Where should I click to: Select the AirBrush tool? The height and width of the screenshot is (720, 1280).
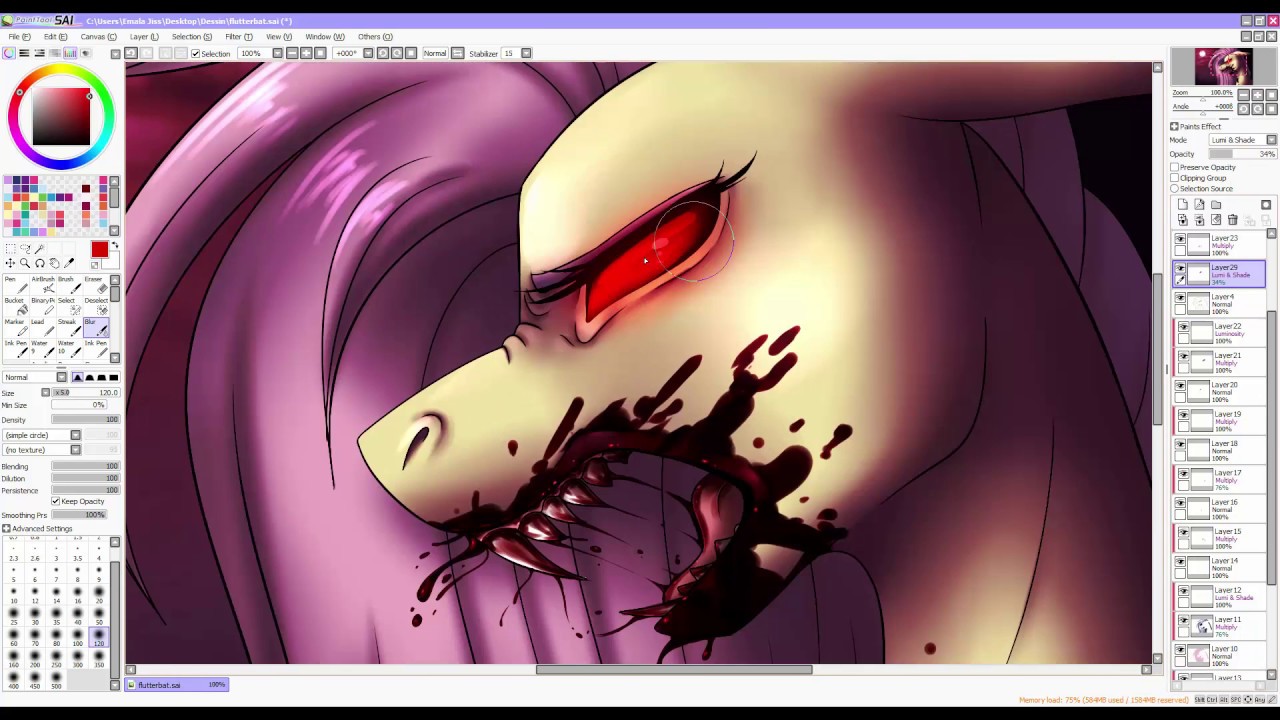coord(43,286)
